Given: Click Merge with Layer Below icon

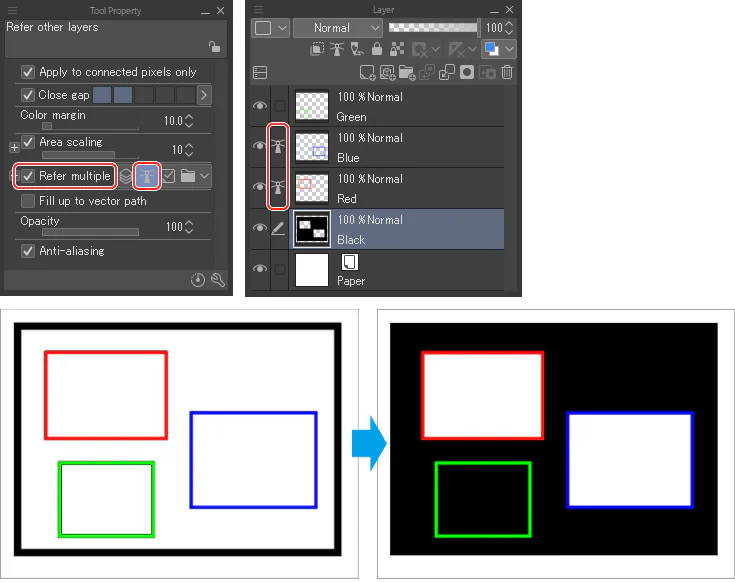Looking at the screenshot, I should pyautogui.click(x=447, y=73).
